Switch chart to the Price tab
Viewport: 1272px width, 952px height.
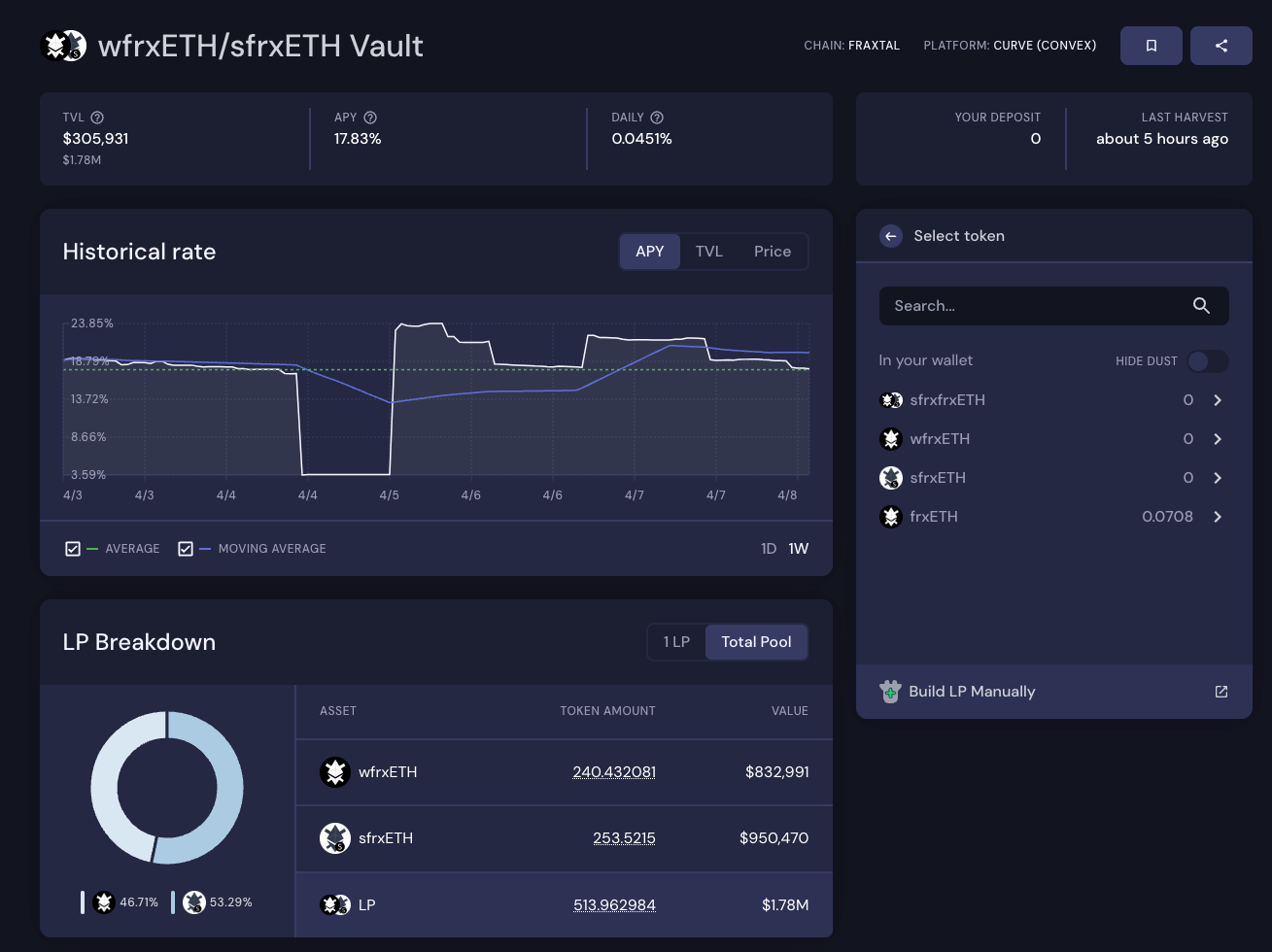click(x=773, y=252)
